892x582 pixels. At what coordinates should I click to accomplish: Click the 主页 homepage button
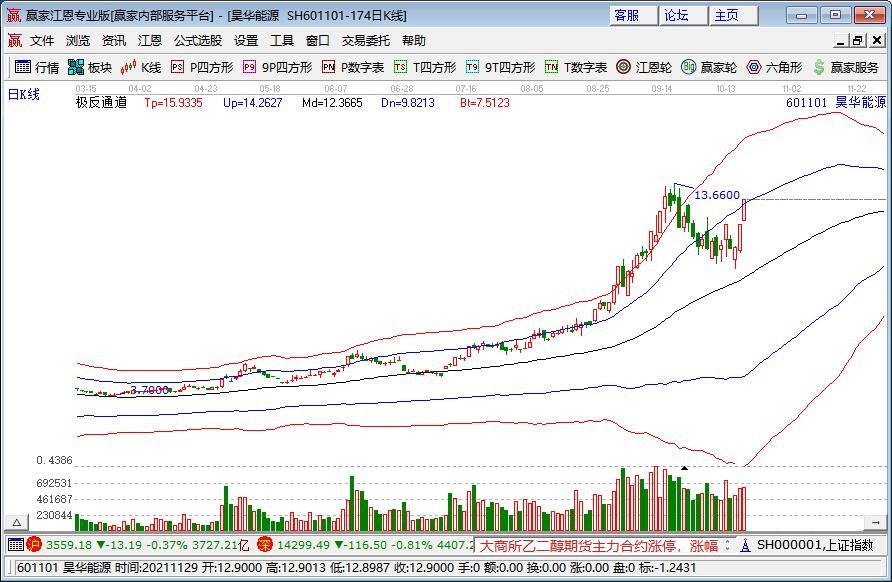tap(733, 15)
